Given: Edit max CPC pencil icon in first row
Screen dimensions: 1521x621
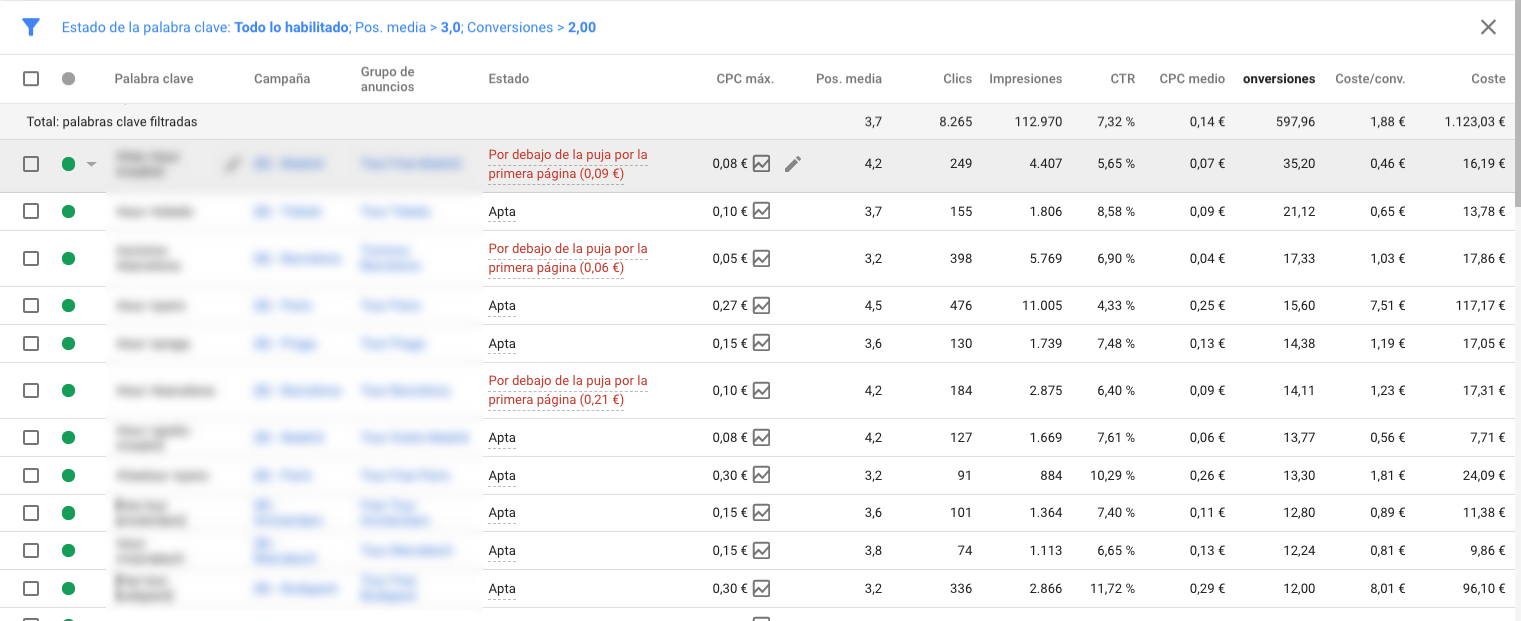Looking at the screenshot, I should tap(793, 164).
